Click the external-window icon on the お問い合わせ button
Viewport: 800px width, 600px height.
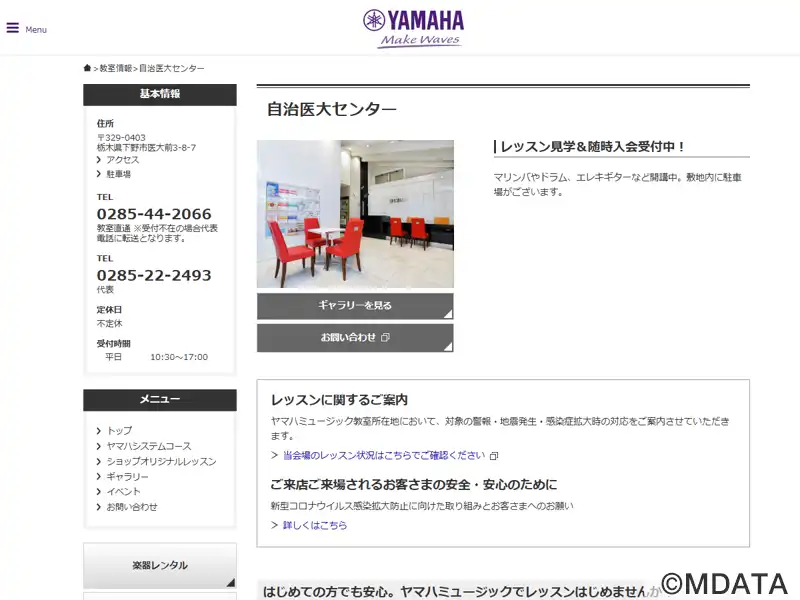pyautogui.click(x=385, y=337)
